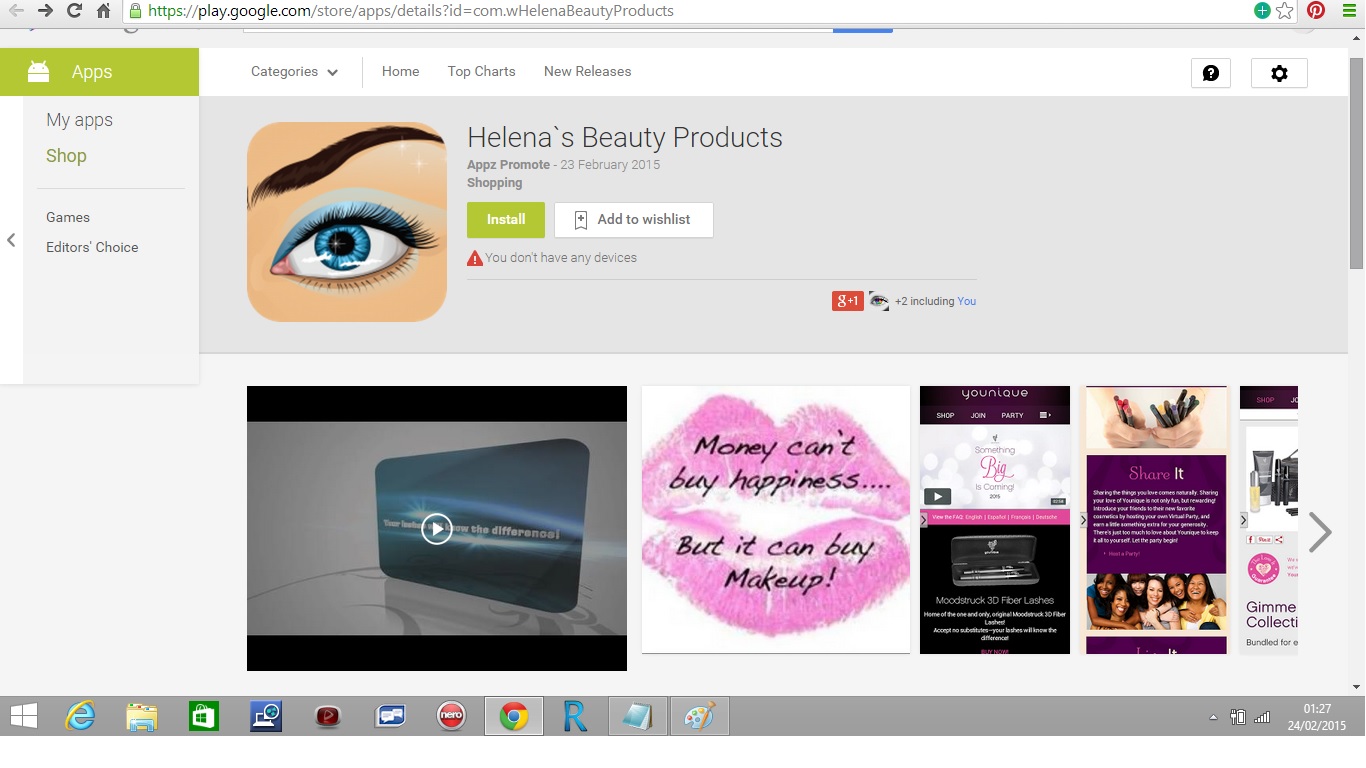Screen dimensions: 1366x768
Task: Open the Appz Promote developer link
Action: [x=508, y=165]
